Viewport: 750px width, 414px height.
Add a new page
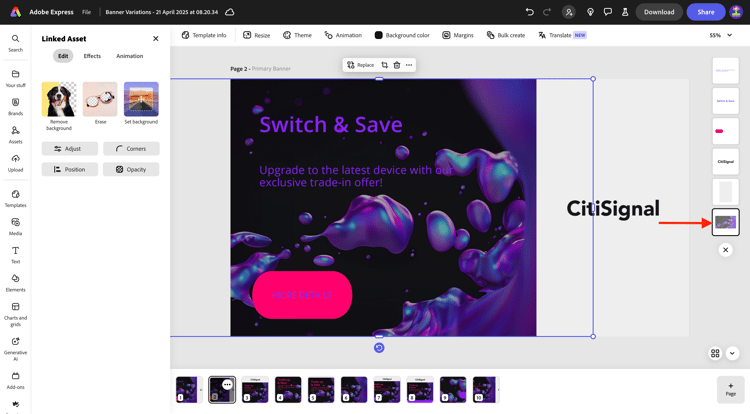click(x=730, y=389)
